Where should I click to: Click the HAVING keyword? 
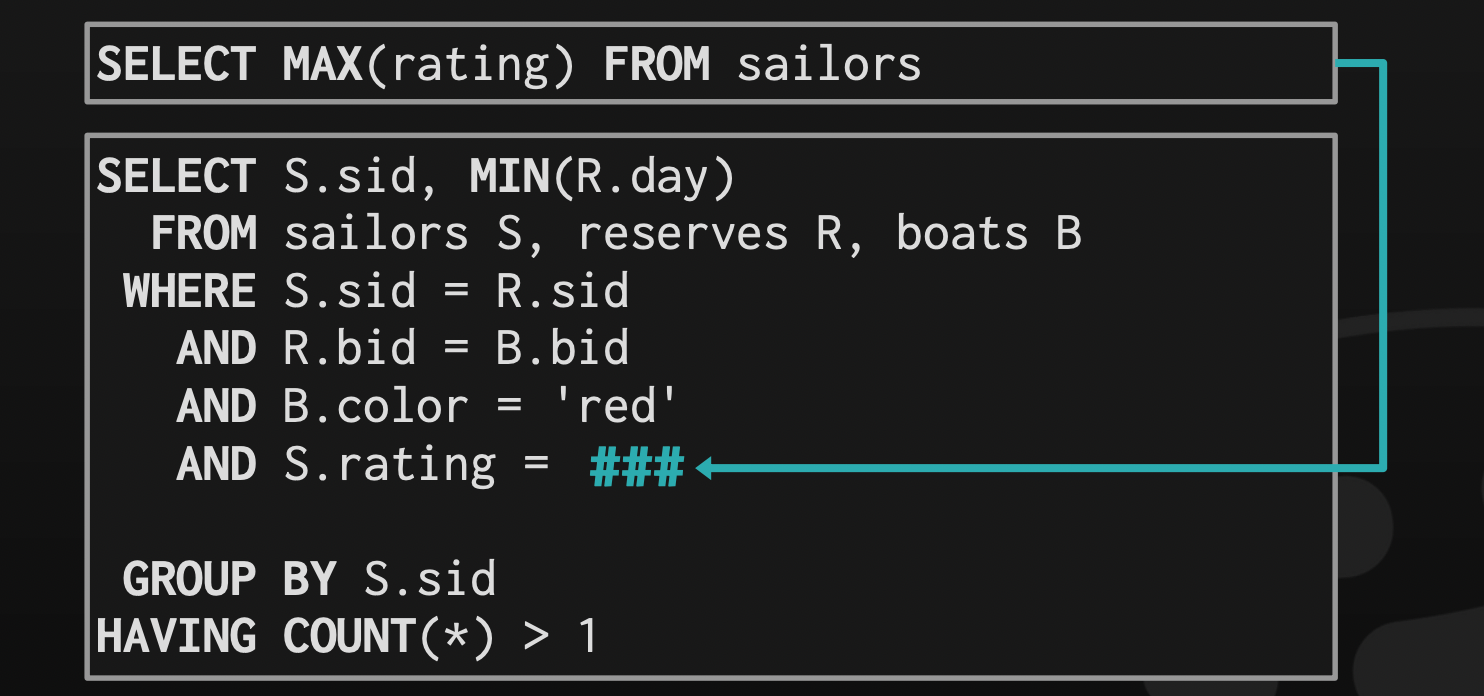click(x=176, y=637)
